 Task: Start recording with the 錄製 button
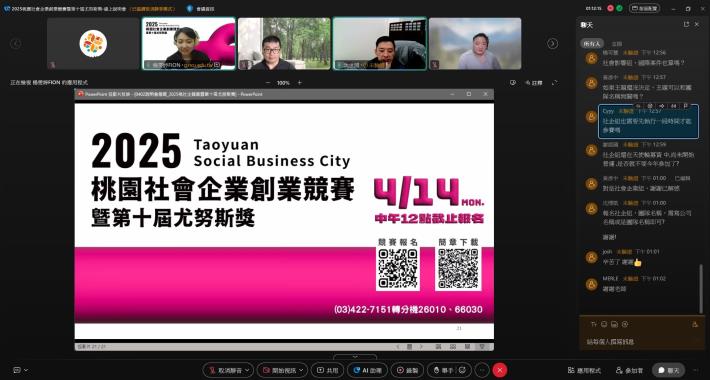pos(407,370)
